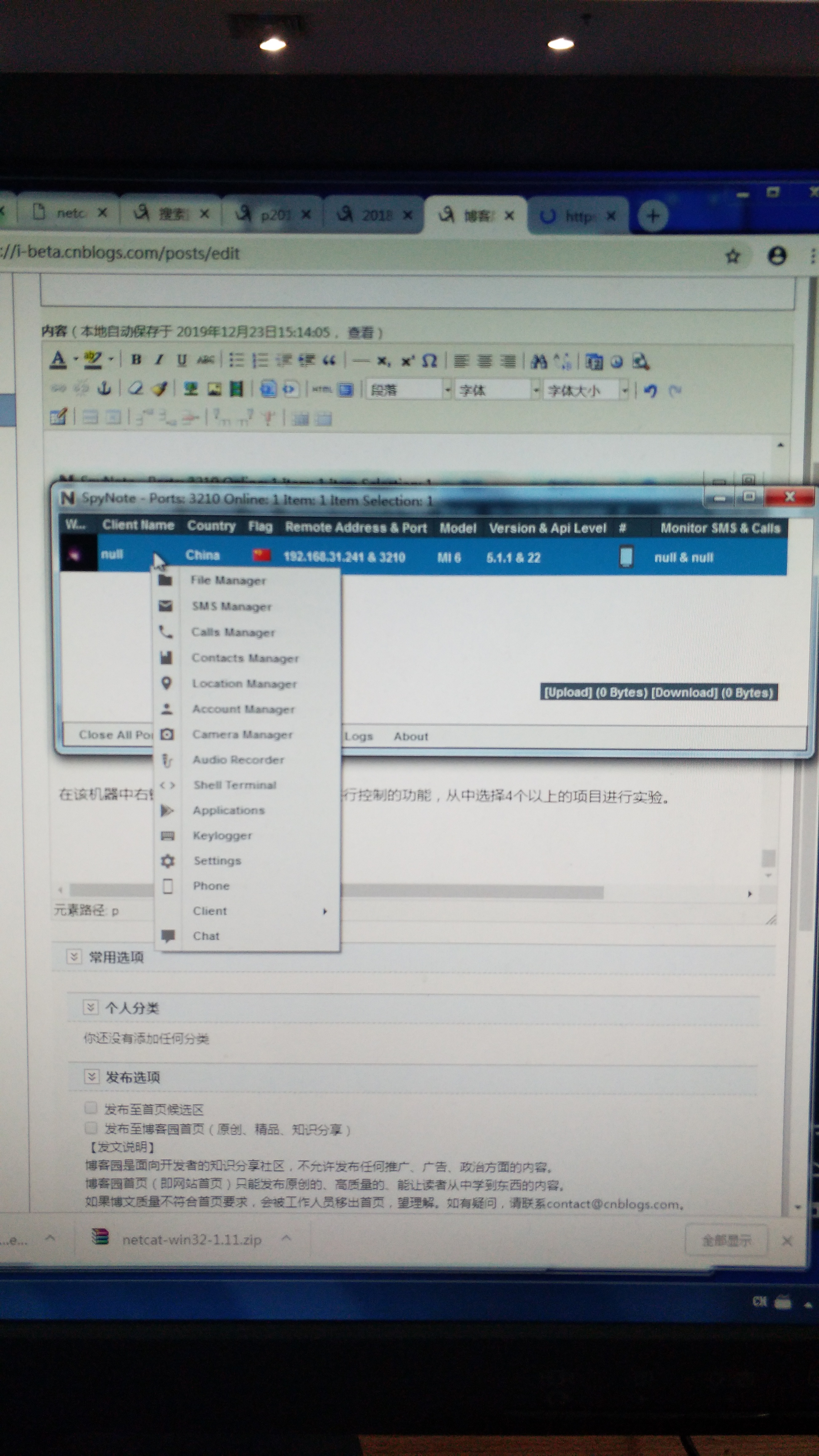The width and height of the screenshot is (819, 1456).
Task: Click the find binoculars icon
Action: pos(539,361)
